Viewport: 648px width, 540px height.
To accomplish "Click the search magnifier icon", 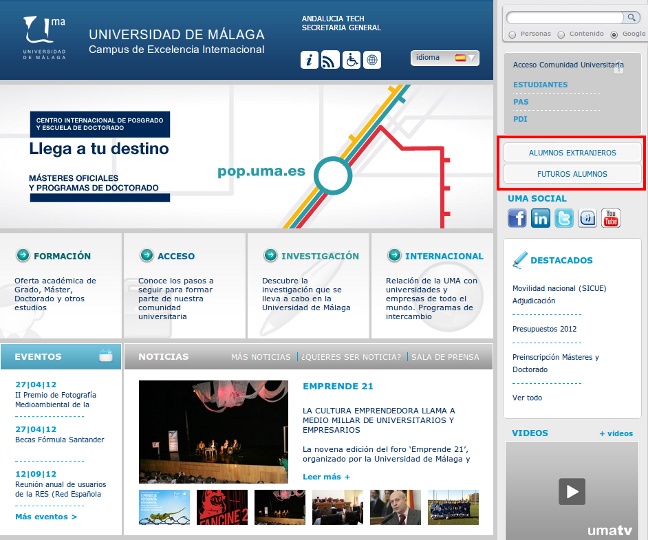I will 631,17.
